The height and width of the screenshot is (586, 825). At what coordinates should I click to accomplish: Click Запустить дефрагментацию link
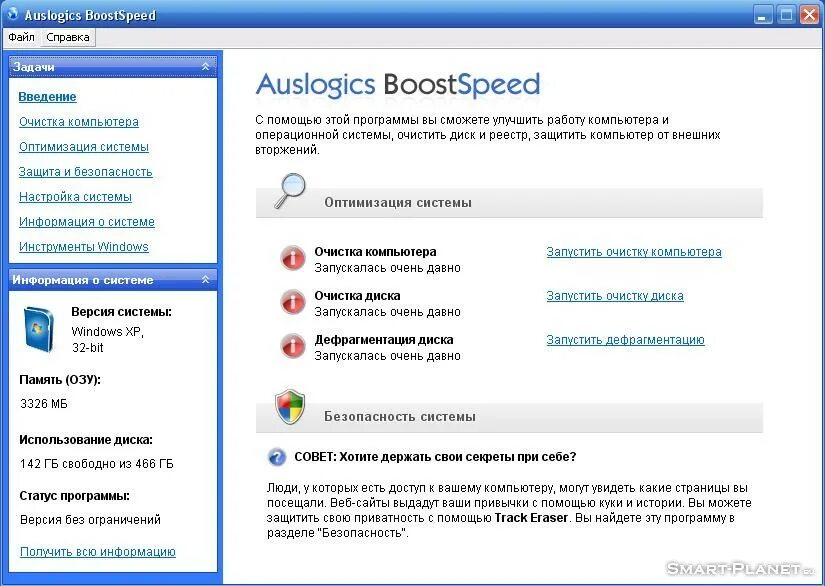[625, 340]
